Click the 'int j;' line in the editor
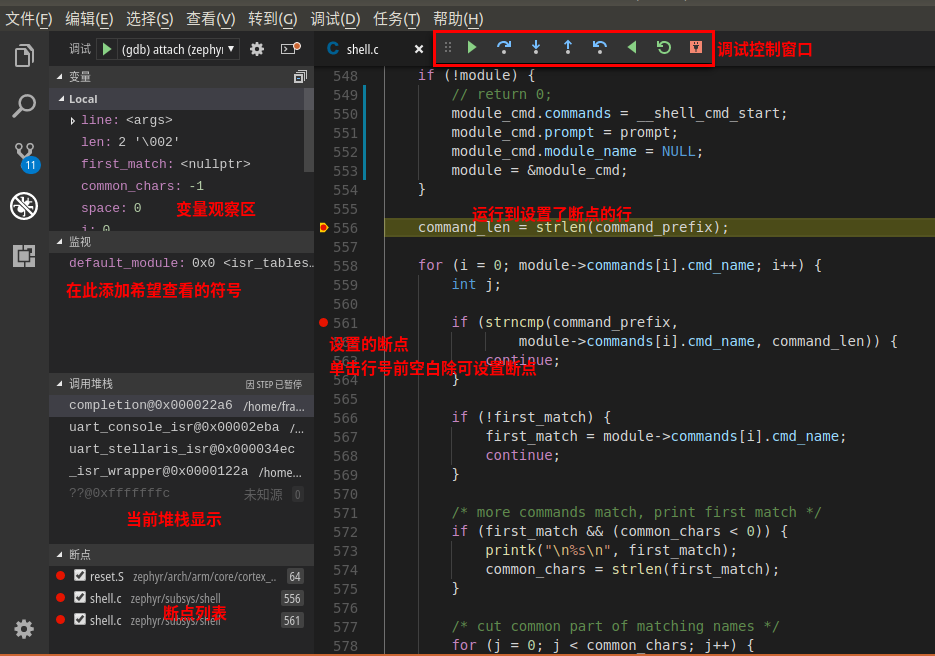 tap(476, 284)
